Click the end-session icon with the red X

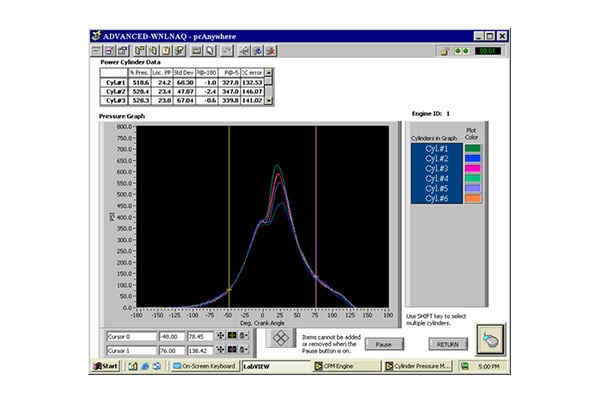pyautogui.click(x=270, y=51)
